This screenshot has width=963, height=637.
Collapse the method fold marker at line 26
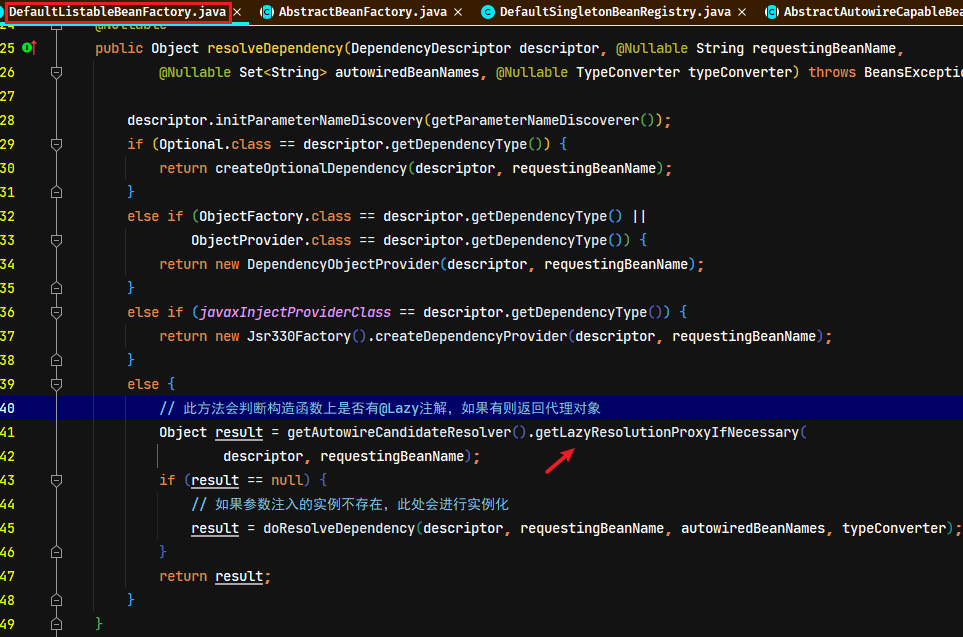(x=57, y=72)
